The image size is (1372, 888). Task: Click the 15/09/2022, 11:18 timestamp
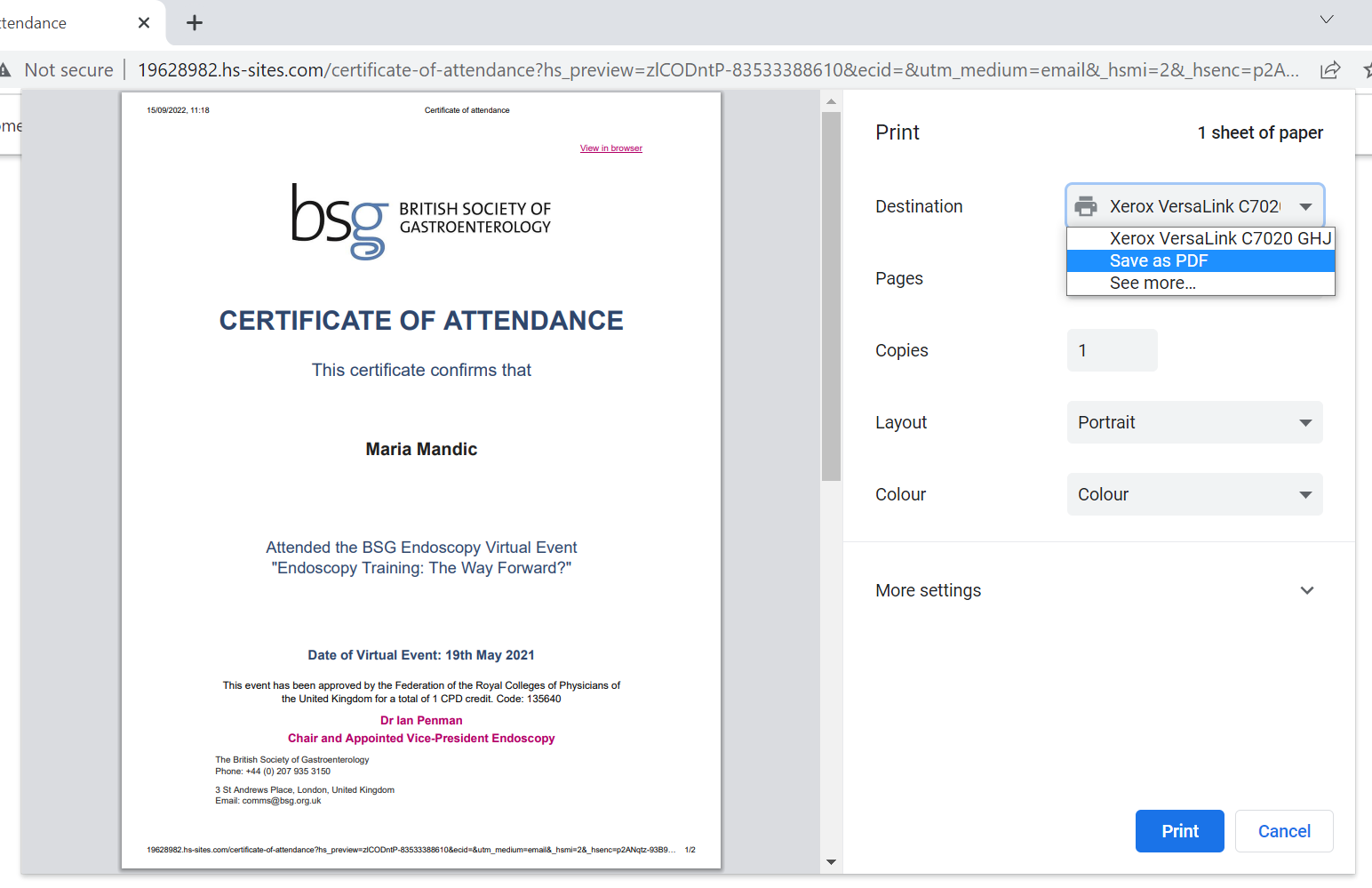pos(178,110)
